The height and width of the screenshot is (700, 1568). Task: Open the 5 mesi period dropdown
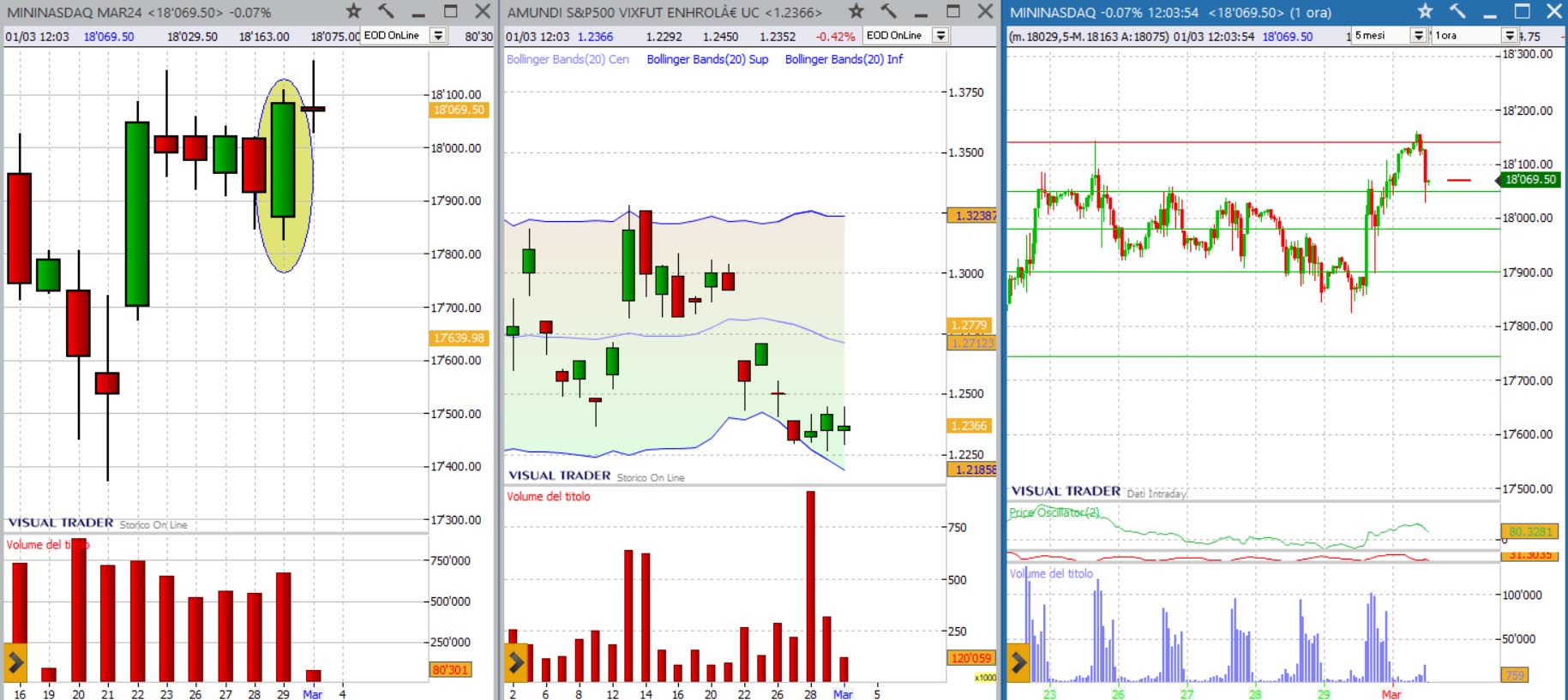1418,35
